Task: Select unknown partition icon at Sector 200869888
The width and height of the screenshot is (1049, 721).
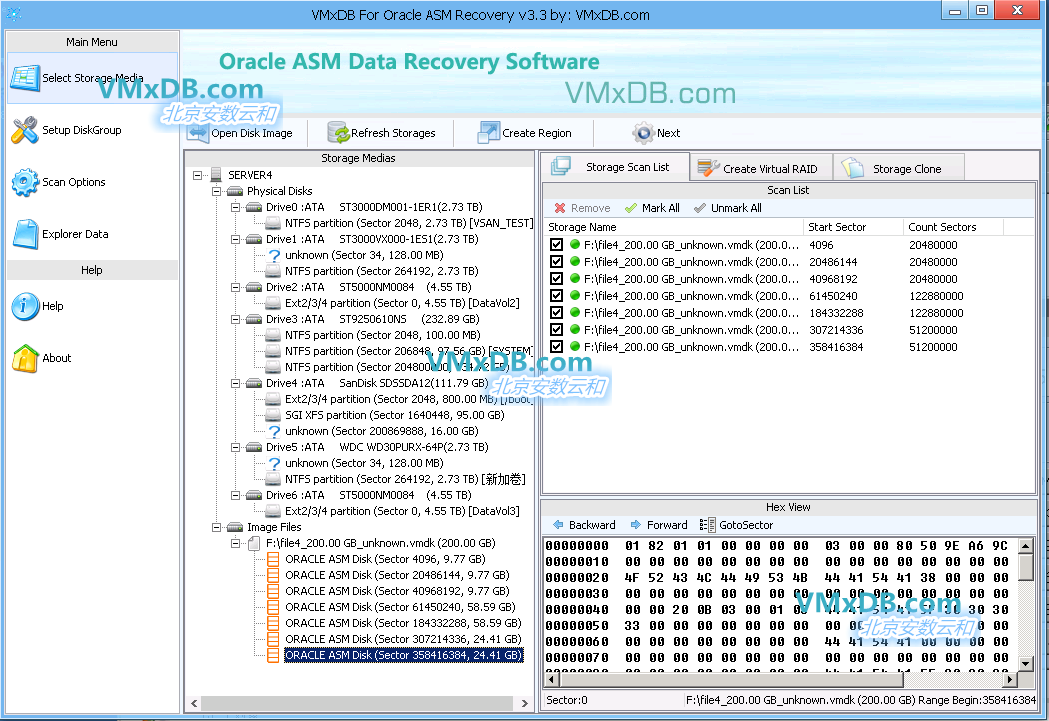Action: tap(274, 431)
